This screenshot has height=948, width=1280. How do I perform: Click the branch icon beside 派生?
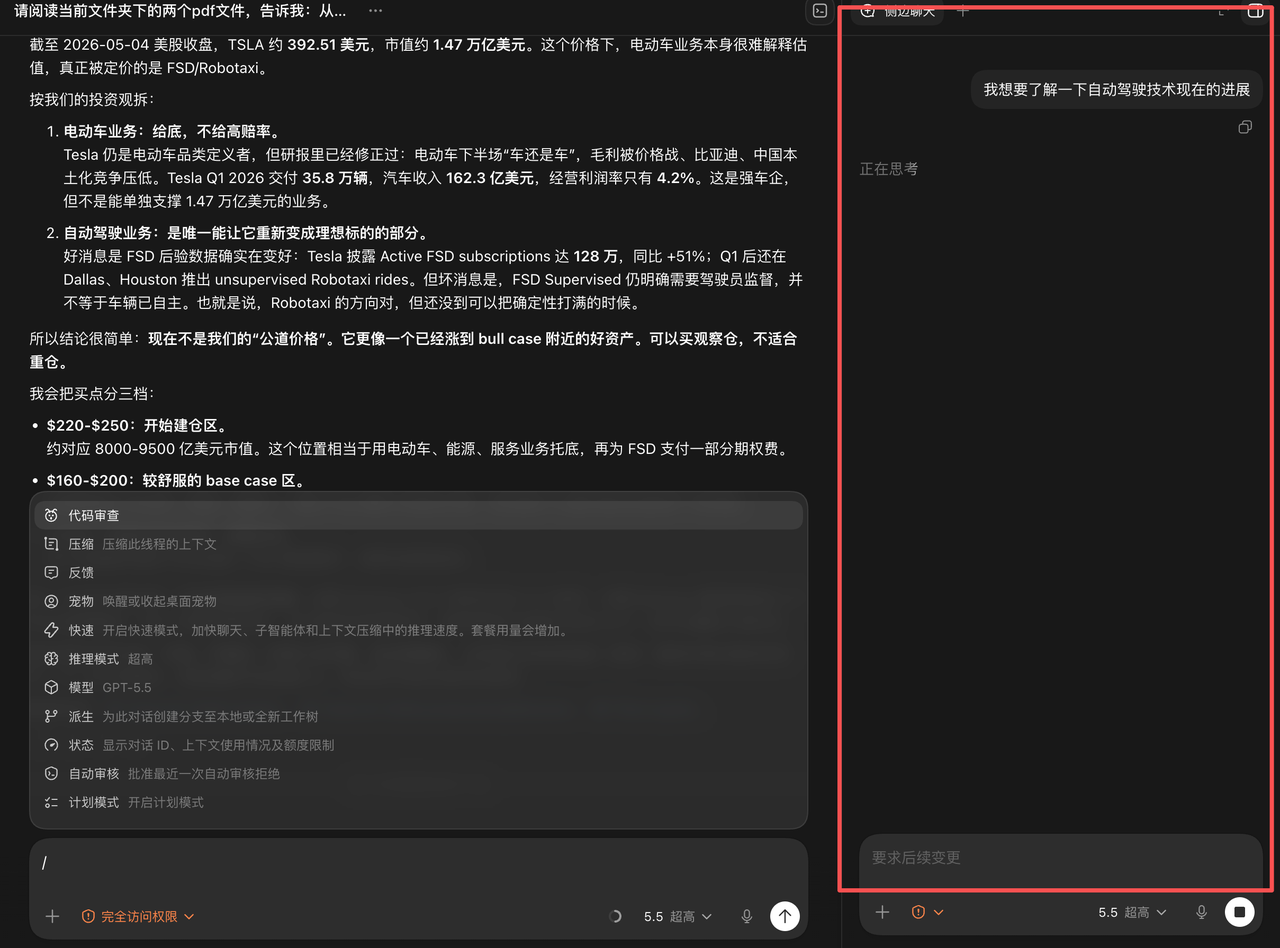click(x=51, y=716)
